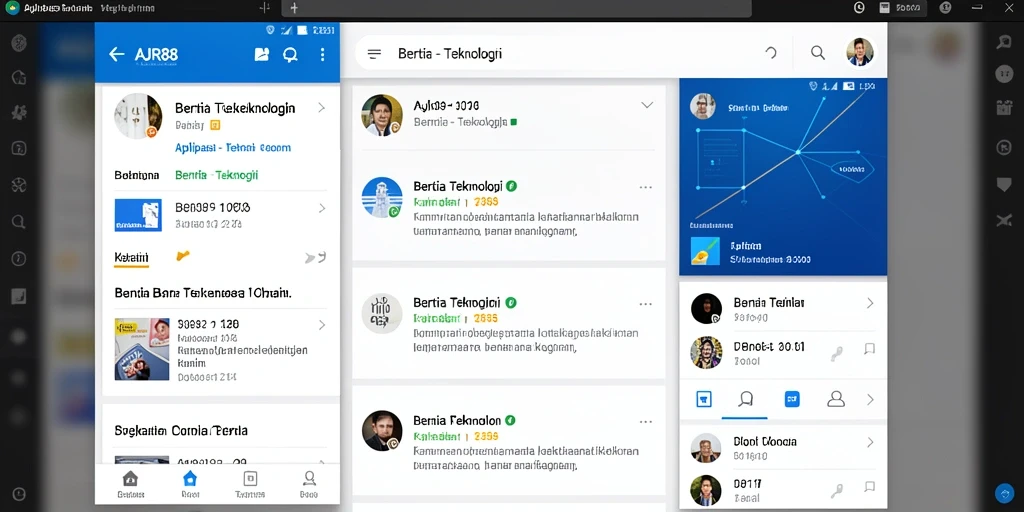Click the refresh icon in the search bar
The height and width of the screenshot is (512, 1024).
(771, 54)
